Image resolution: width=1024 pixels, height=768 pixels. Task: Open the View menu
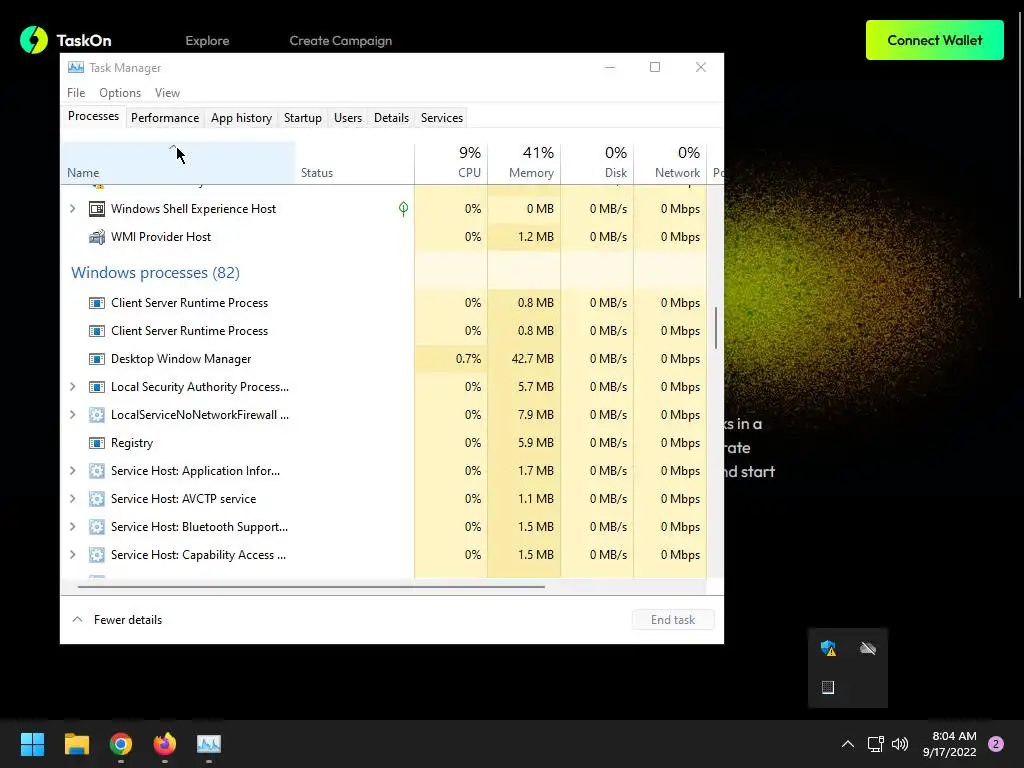click(x=167, y=93)
